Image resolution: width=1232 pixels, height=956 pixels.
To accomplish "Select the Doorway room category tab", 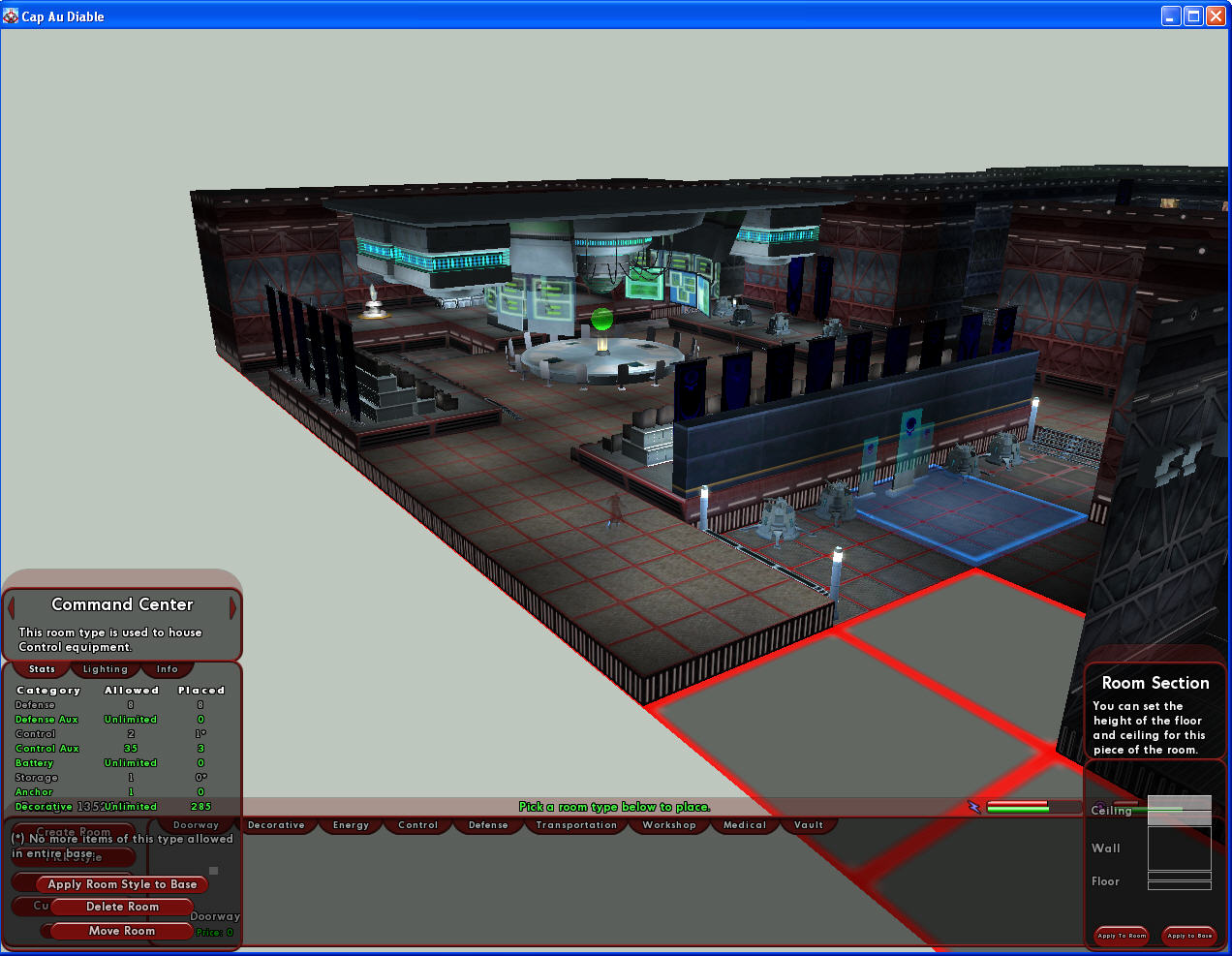I will pos(196,825).
